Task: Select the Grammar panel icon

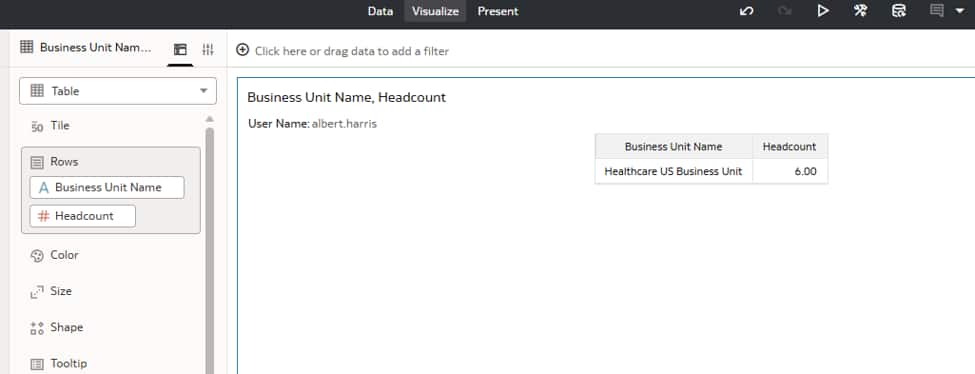Action: point(180,50)
